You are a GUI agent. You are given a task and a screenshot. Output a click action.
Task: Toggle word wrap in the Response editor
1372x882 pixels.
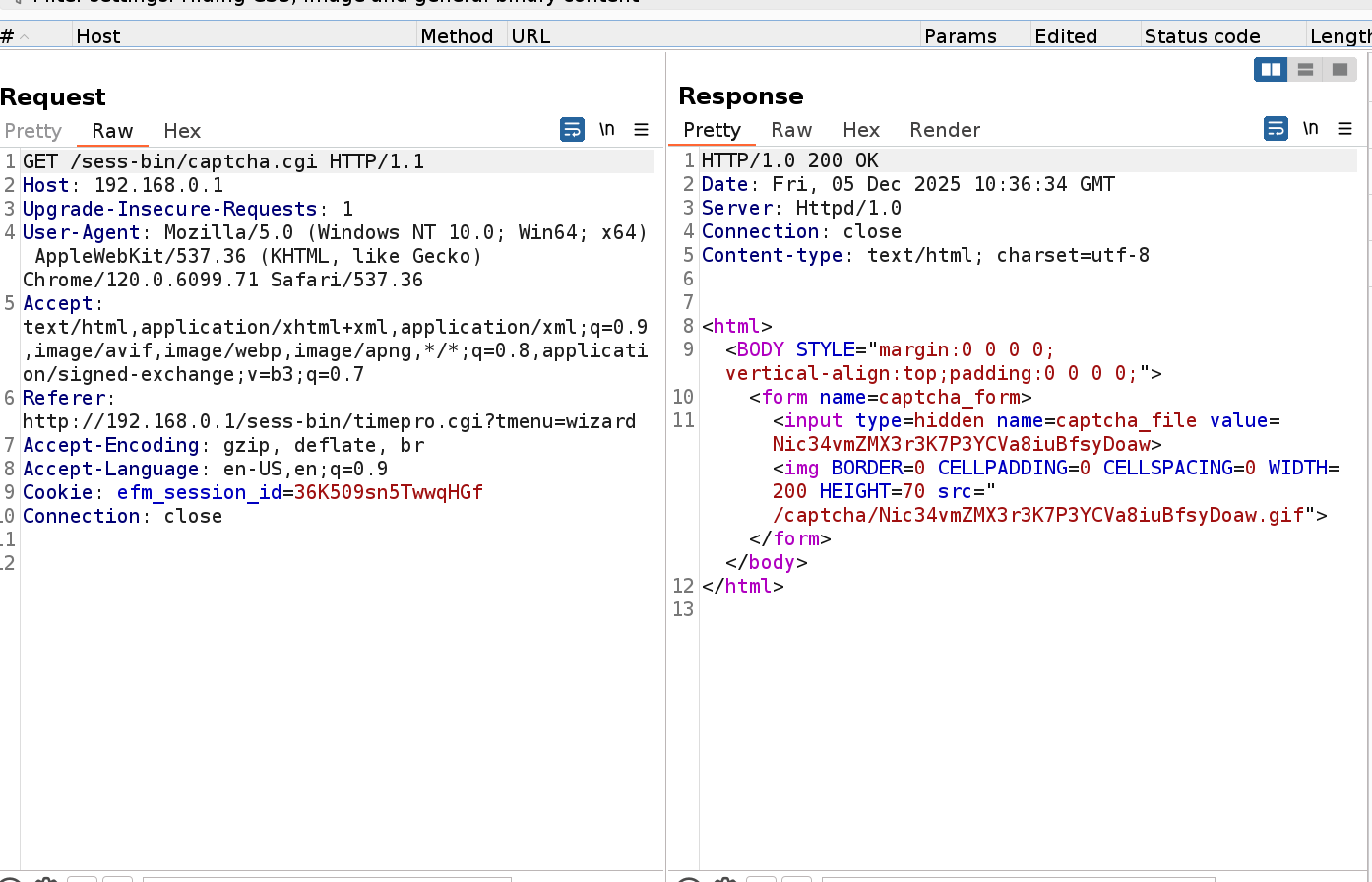pyautogui.click(x=1276, y=129)
